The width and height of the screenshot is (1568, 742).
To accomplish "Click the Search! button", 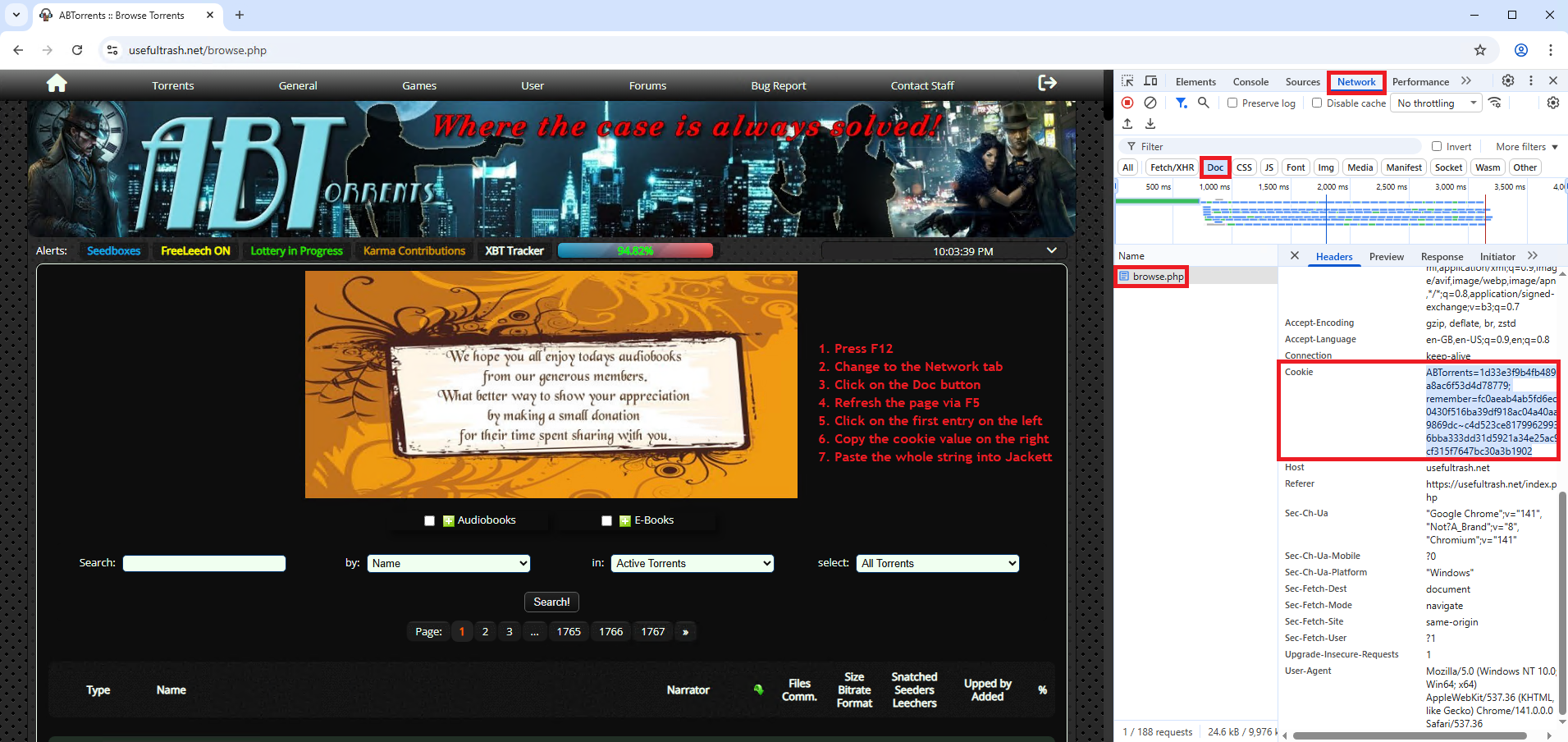I will pos(551,602).
